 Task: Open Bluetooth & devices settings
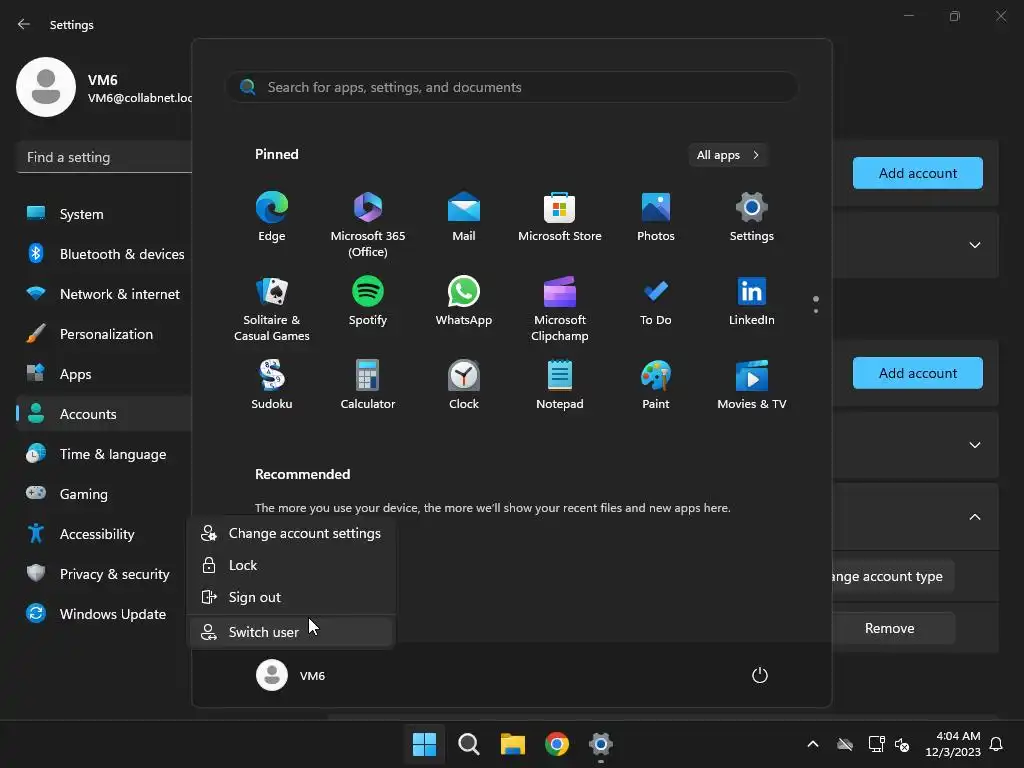point(104,254)
